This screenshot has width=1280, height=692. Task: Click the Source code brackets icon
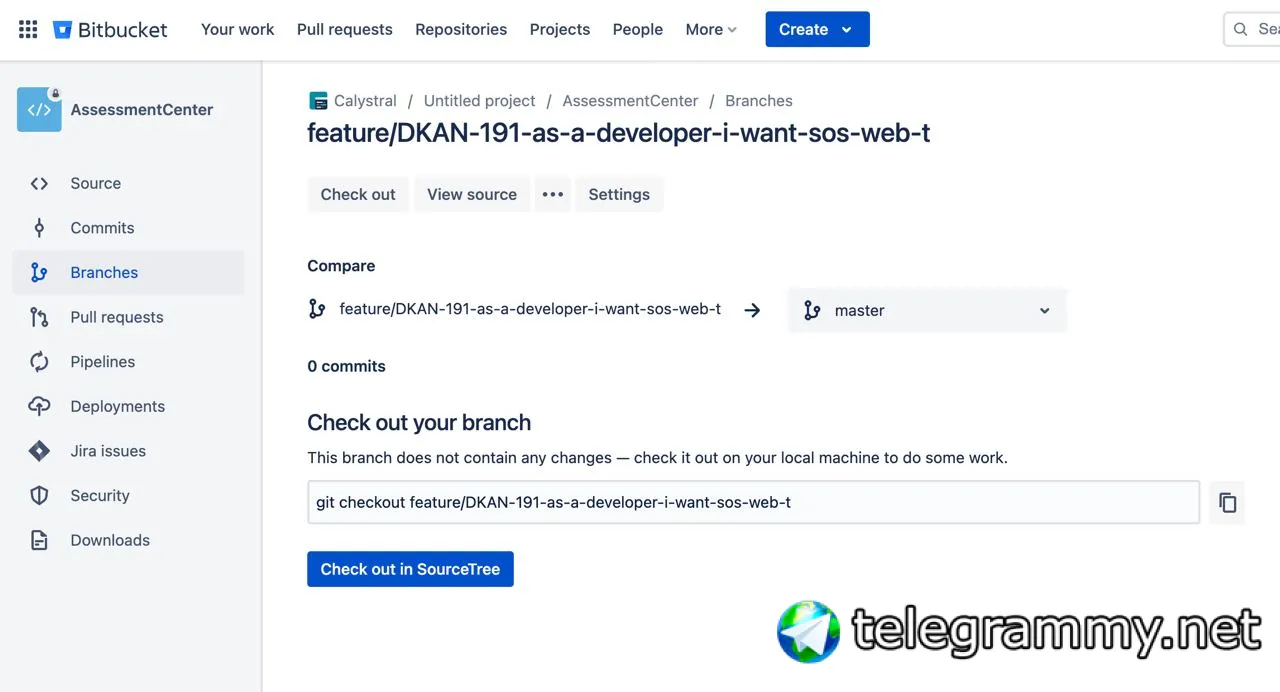point(39,183)
